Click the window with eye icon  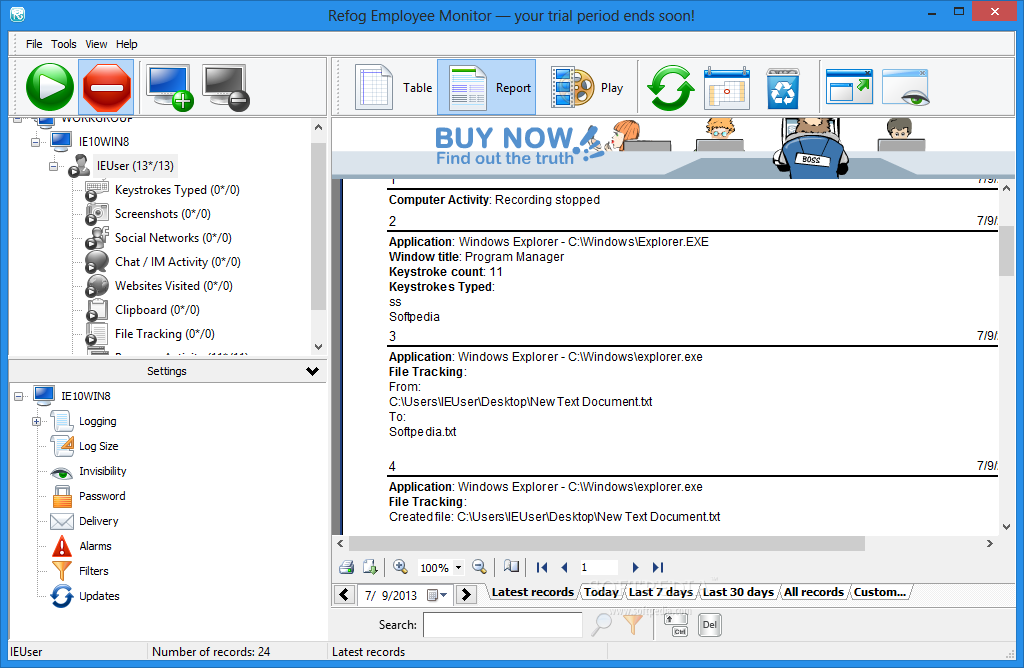[906, 87]
